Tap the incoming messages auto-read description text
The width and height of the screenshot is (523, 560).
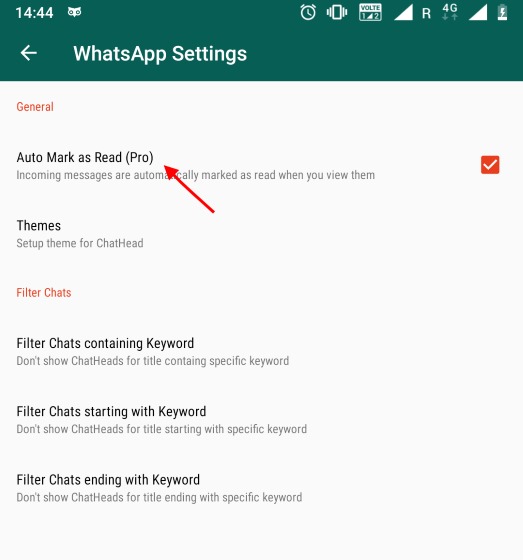pos(195,175)
